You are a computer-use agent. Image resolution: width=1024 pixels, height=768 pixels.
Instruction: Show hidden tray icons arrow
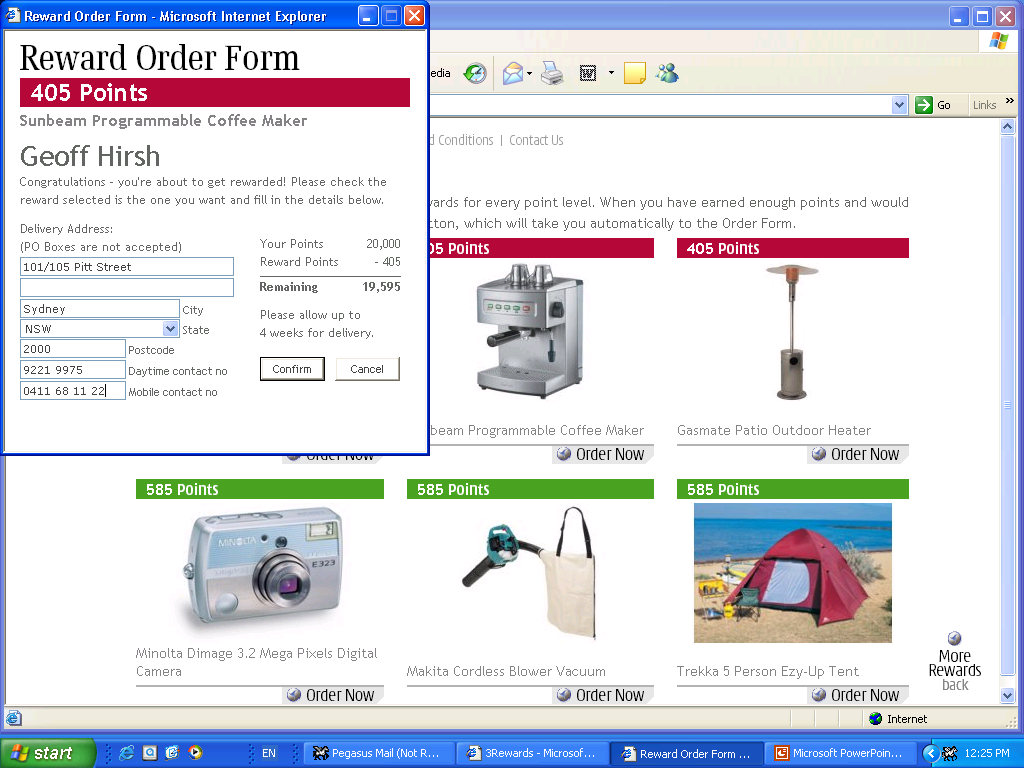[x=930, y=754]
